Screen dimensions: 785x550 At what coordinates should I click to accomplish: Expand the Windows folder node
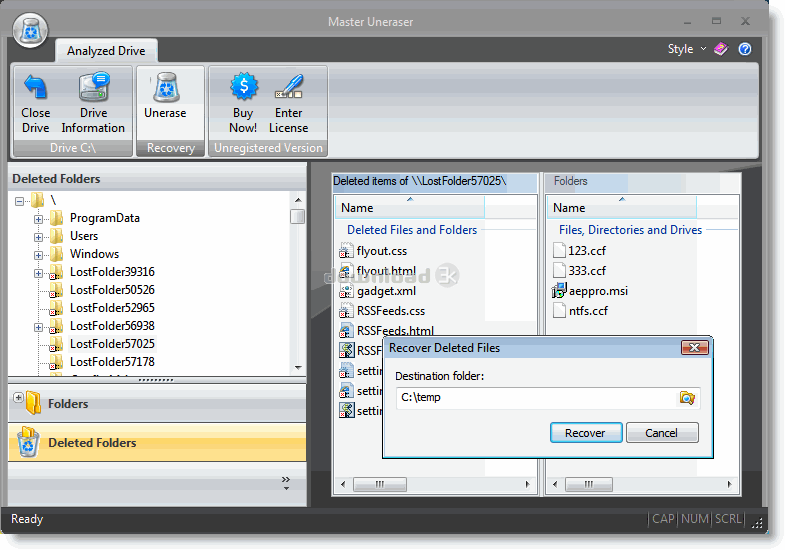tap(38, 255)
